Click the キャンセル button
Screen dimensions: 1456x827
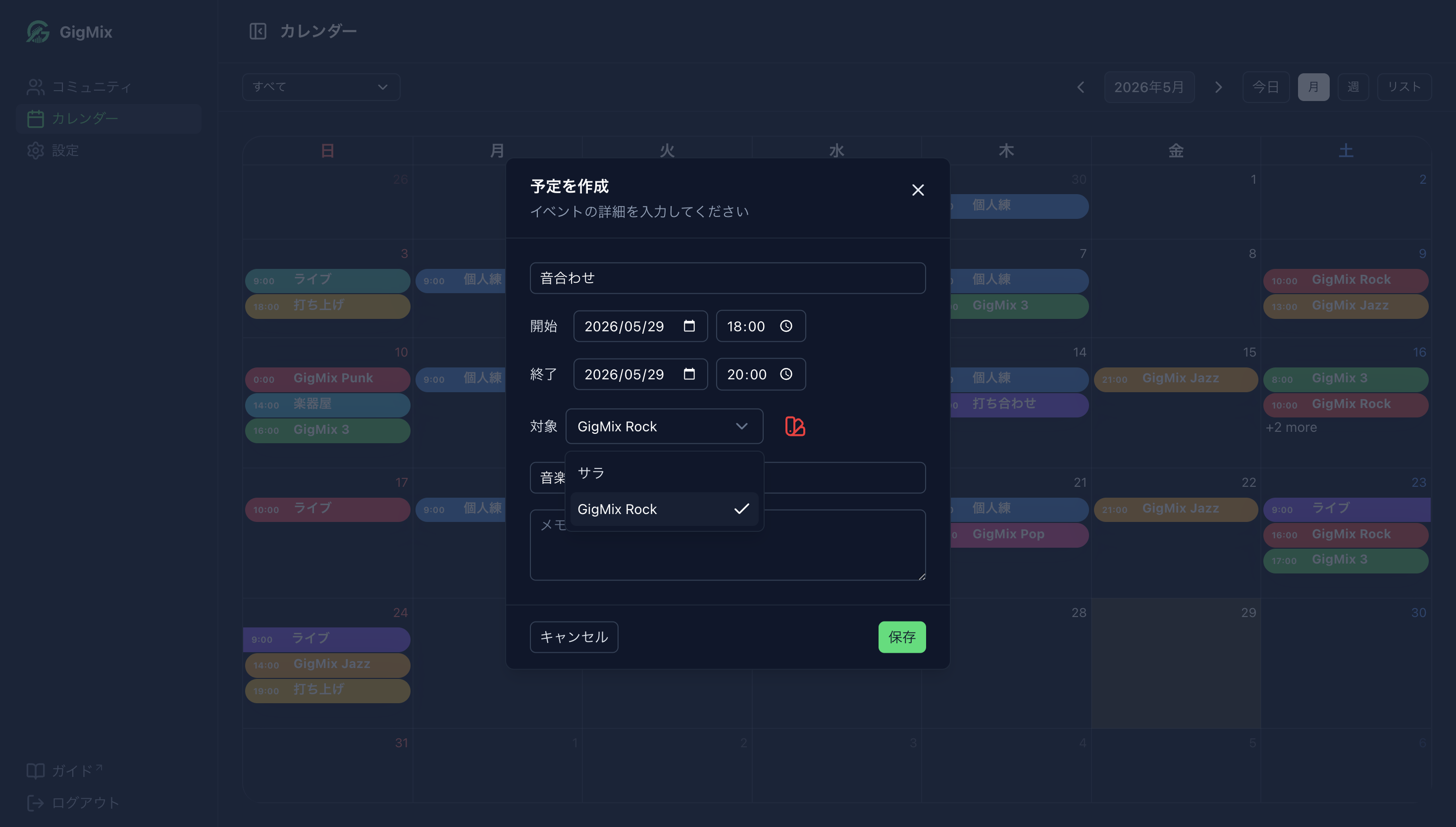pyautogui.click(x=573, y=637)
